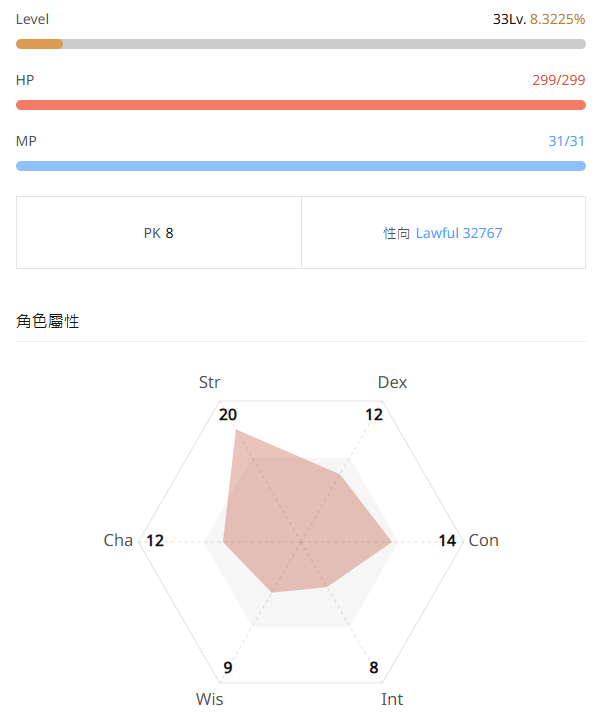The width and height of the screenshot is (609, 719).
Task: Click the Wis label on radar chart
Action: (x=210, y=699)
